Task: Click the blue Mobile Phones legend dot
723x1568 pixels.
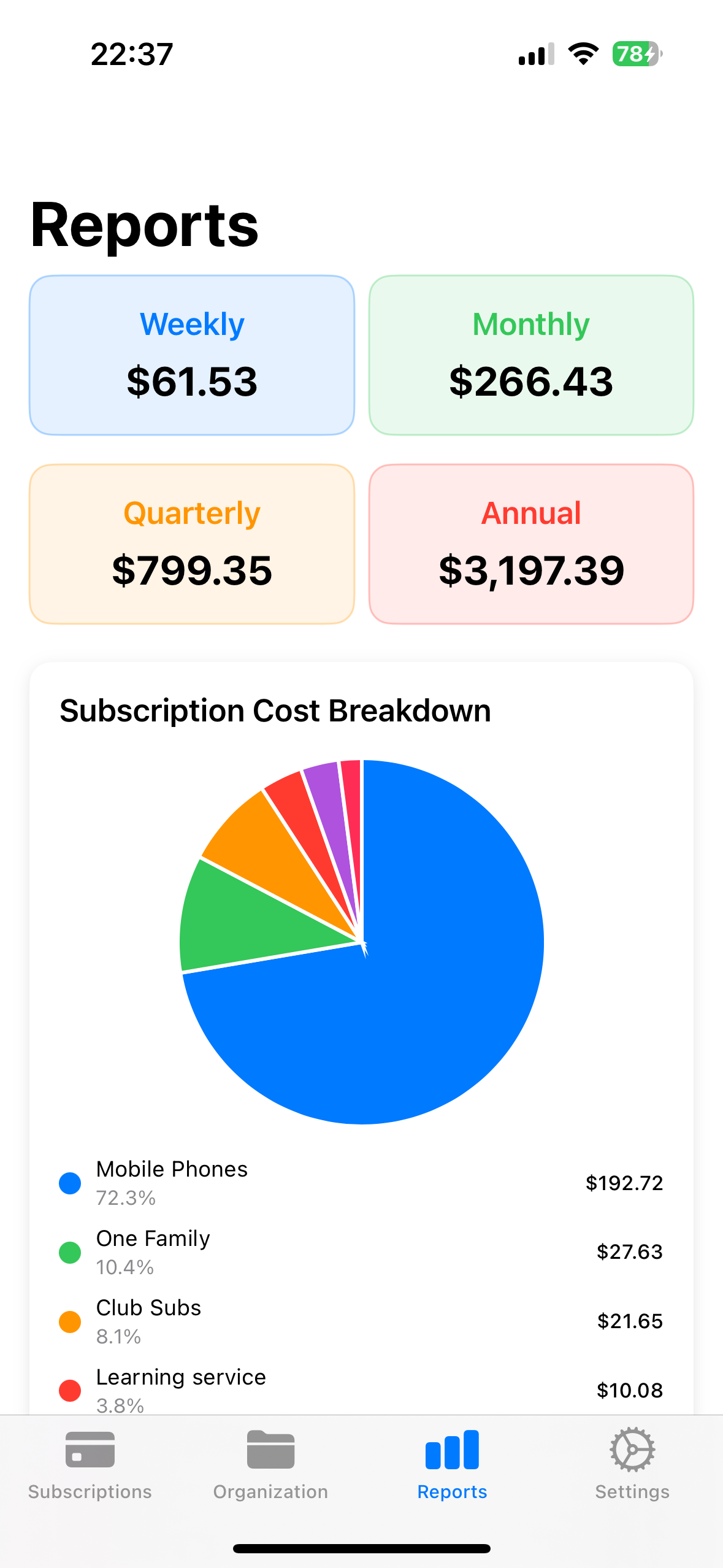Action: point(70,1183)
